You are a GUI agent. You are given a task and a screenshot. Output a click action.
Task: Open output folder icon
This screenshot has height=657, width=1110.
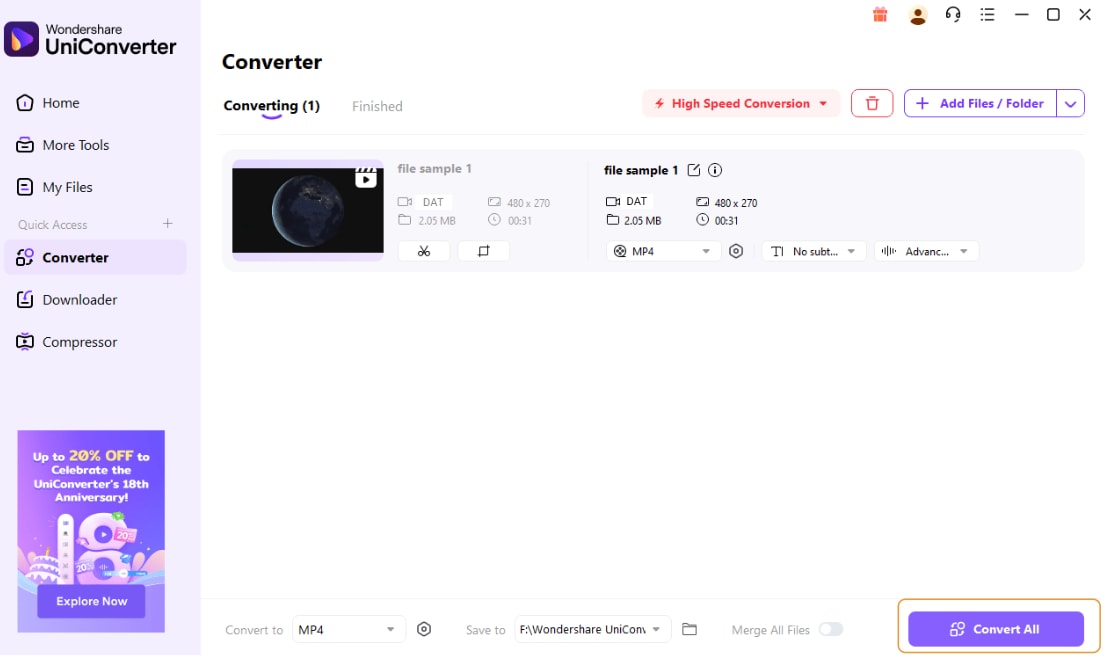click(690, 629)
